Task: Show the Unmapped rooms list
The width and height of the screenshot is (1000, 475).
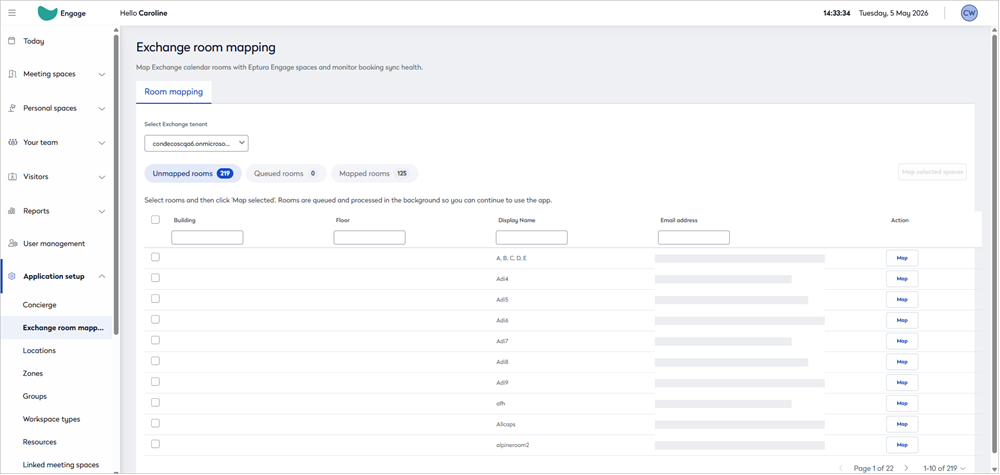Action: (193, 173)
